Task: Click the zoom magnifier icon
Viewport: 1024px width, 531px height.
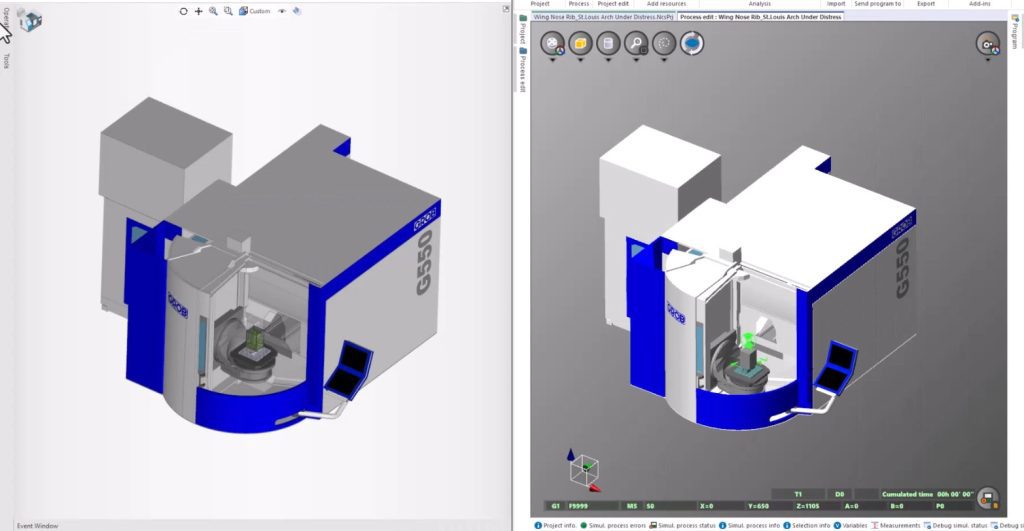Action: [x=213, y=11]
